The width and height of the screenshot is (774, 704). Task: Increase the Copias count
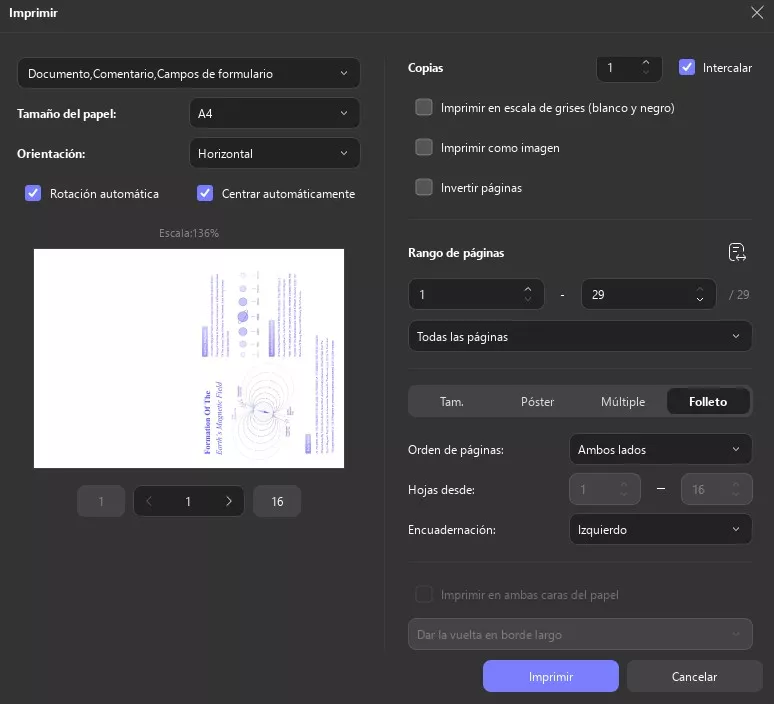tap(646, 62)
